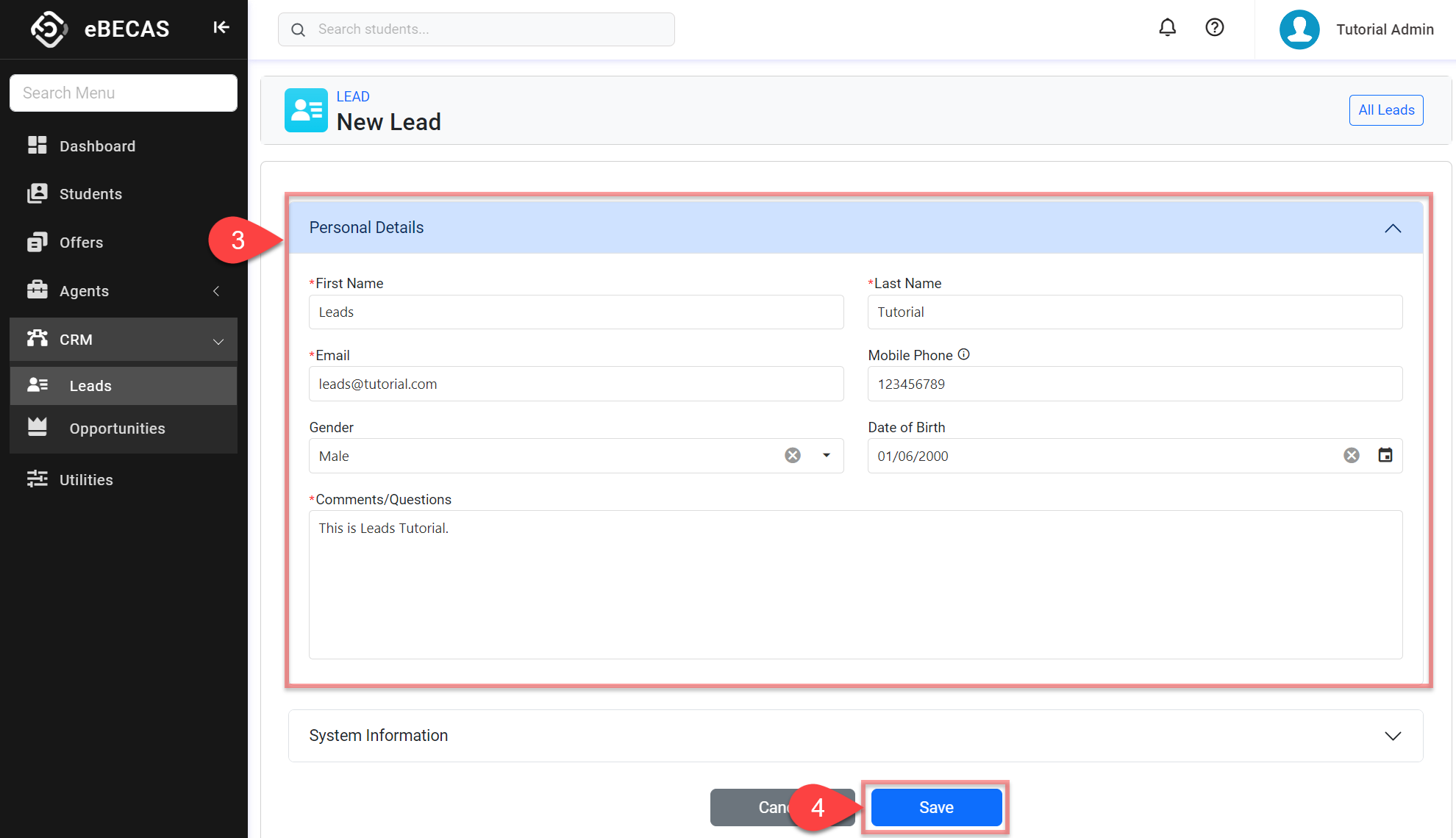This screenshot has width=1456, height=838.
Task: Open the help question mark icon
Action: click(1214, 28)
